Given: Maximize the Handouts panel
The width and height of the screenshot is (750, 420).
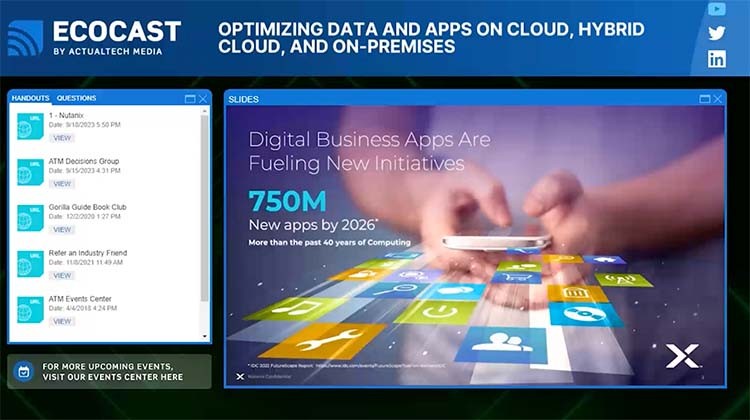Looking at the screenshot, I should coord(190,99).
